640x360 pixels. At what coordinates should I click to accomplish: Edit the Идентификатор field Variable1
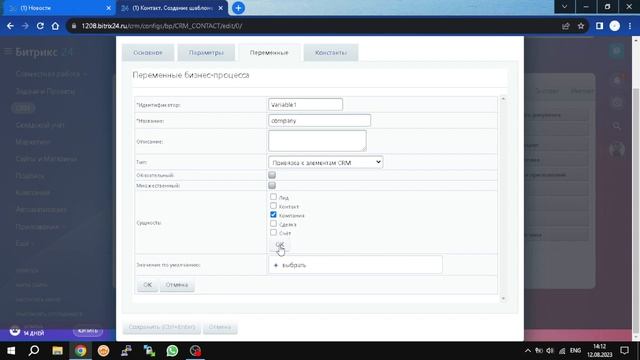305,104
